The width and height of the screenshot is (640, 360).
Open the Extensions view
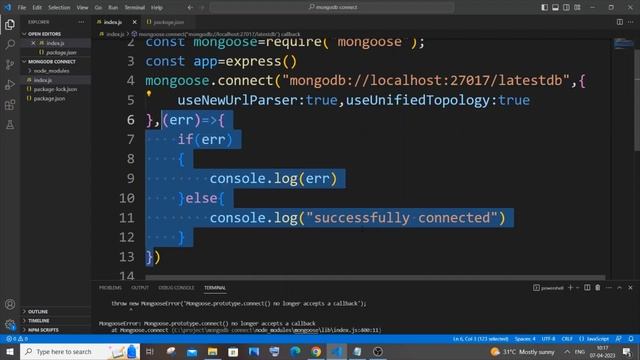click(10, 105)
